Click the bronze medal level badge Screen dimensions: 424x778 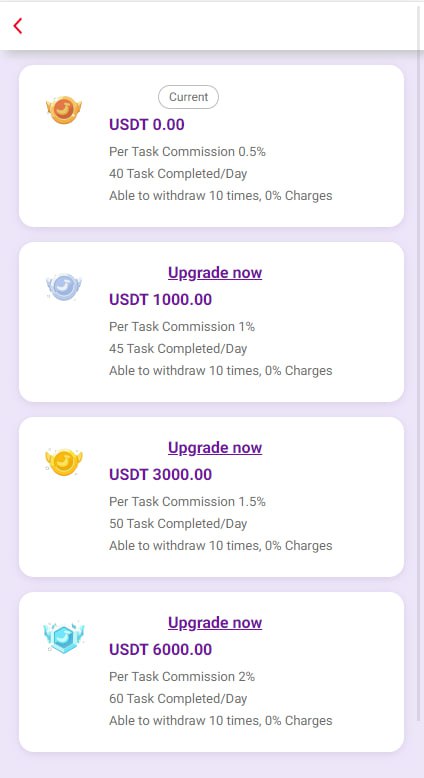(x=64, y=110)
